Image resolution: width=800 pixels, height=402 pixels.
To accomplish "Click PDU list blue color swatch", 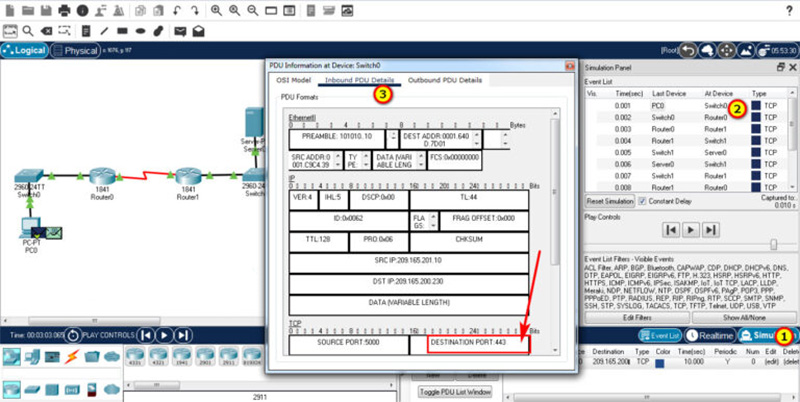I will (x=660, y=364).
